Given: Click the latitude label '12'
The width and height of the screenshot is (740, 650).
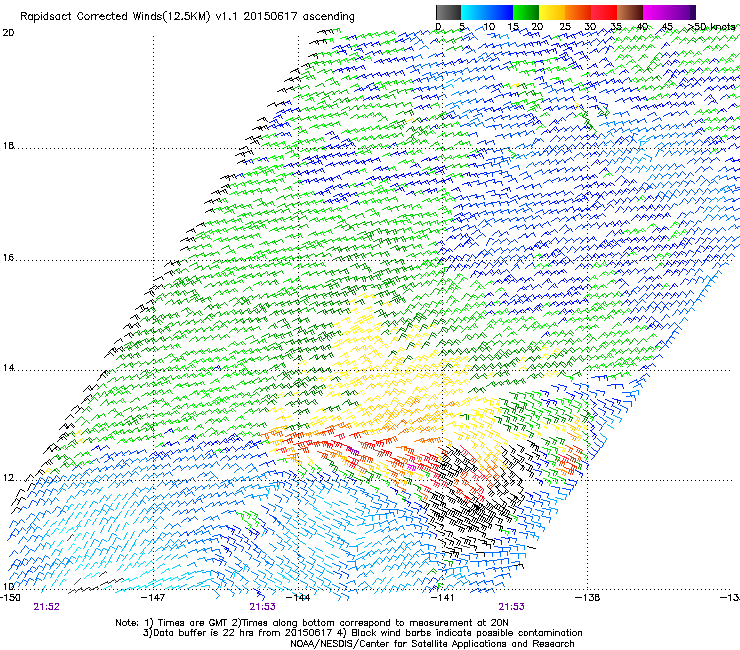Looking at the screenshot, I should point(8,478).
